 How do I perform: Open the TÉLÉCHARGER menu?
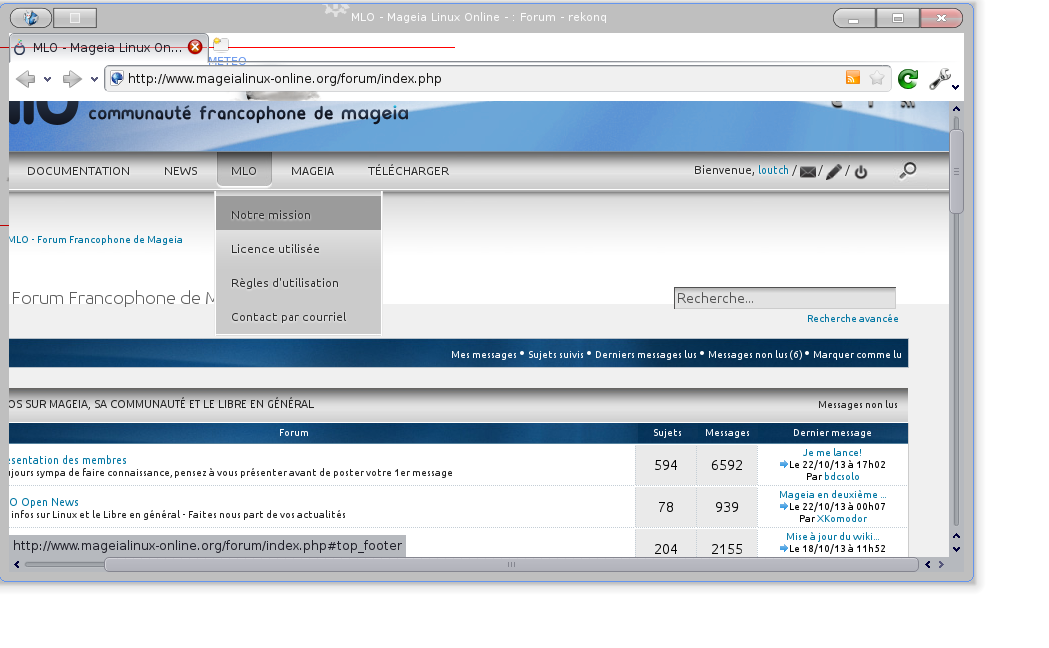[408, 171]
